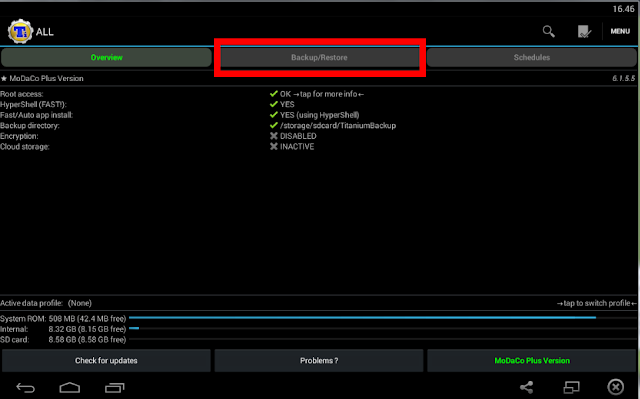Click the 16.46 clock in status bar
Image resolution: width=640 pixels, height=399 pixels.
click(x=624, y=9)
